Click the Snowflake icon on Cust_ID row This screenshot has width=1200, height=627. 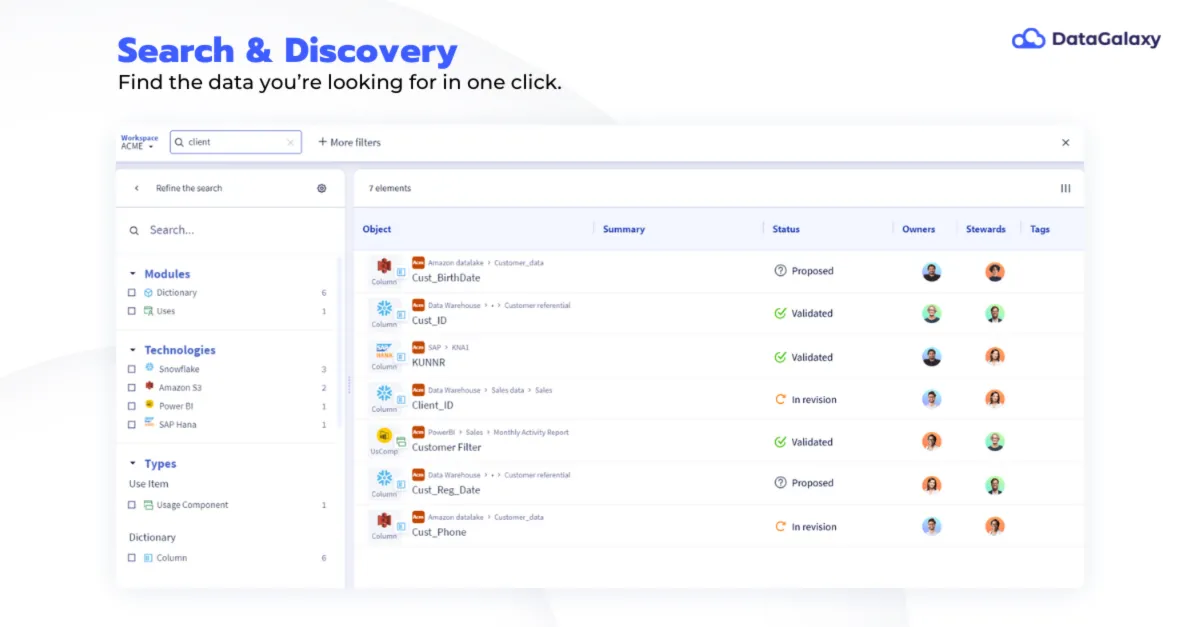(384, 308)
